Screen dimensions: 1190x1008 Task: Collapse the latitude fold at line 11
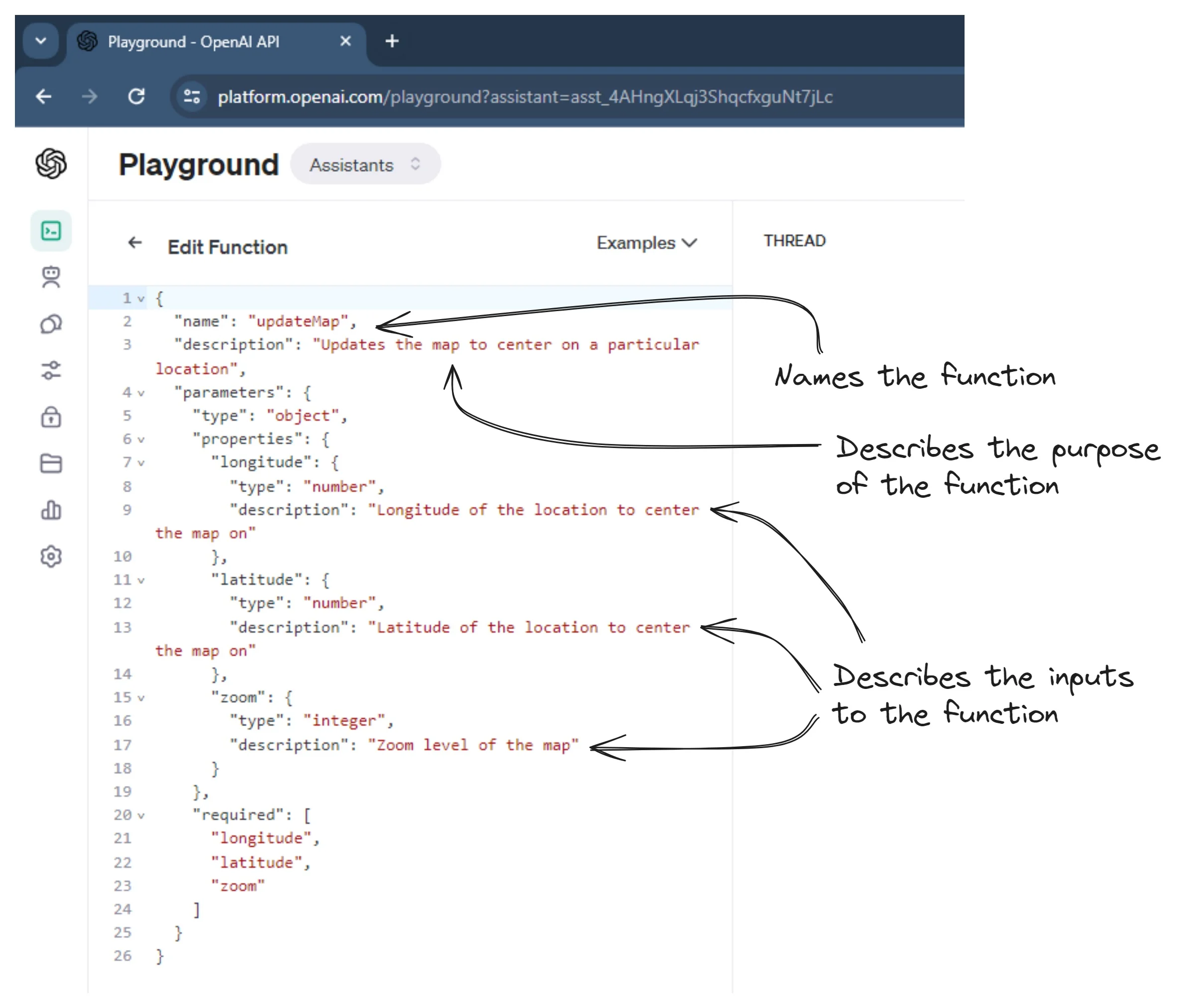pos(140,580)
